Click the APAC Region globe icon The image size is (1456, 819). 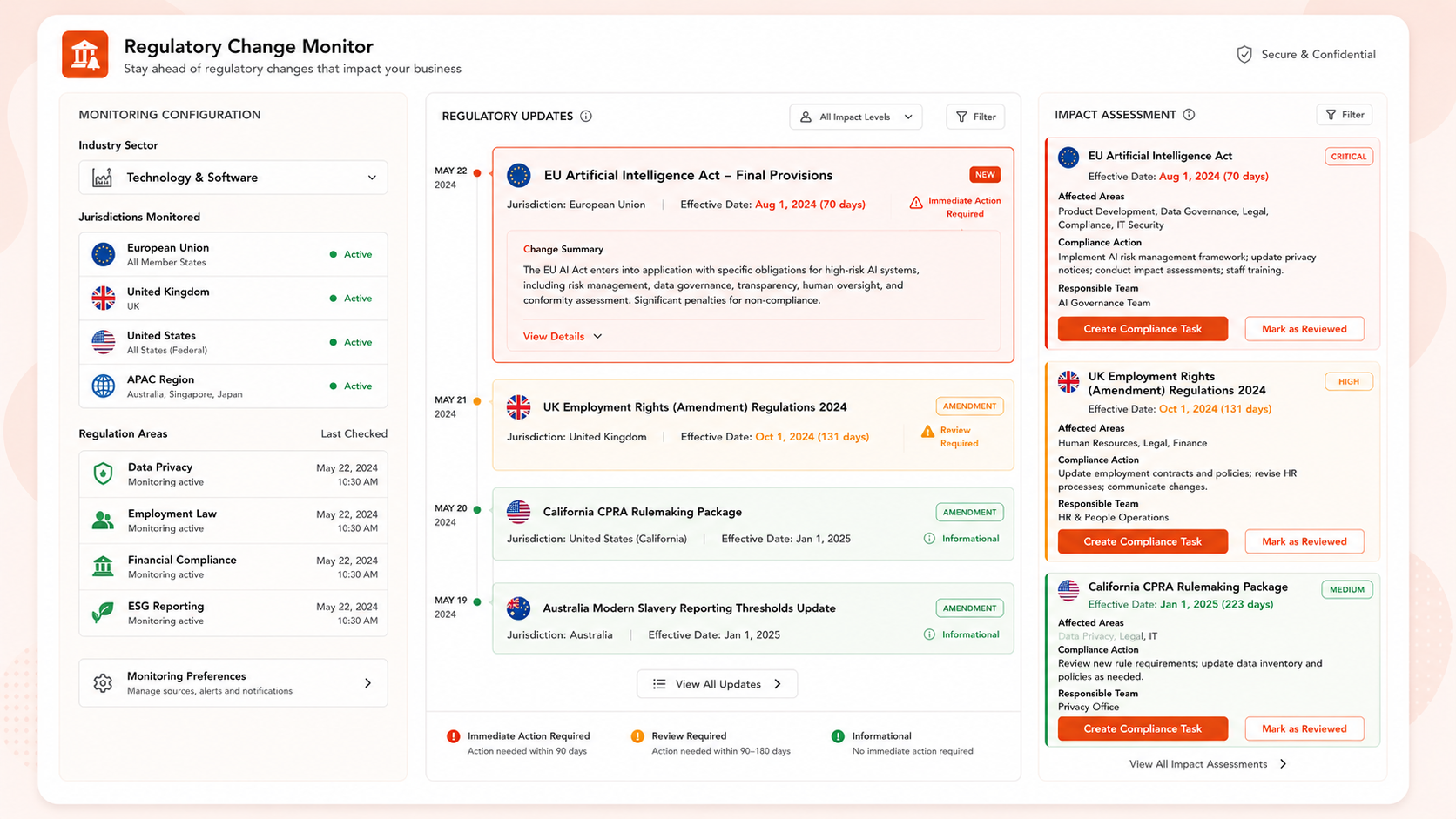tap(104, 386)
